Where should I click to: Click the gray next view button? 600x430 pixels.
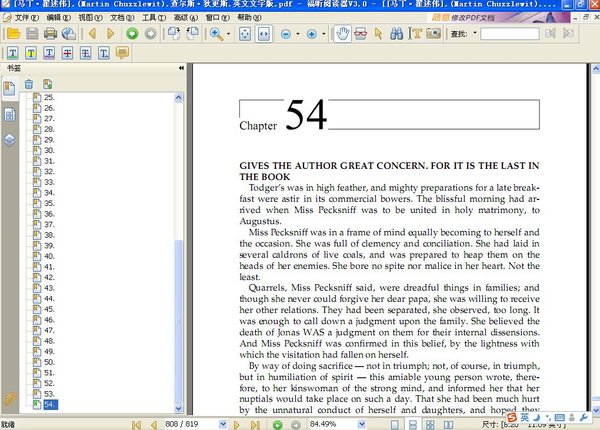point(151,34)
